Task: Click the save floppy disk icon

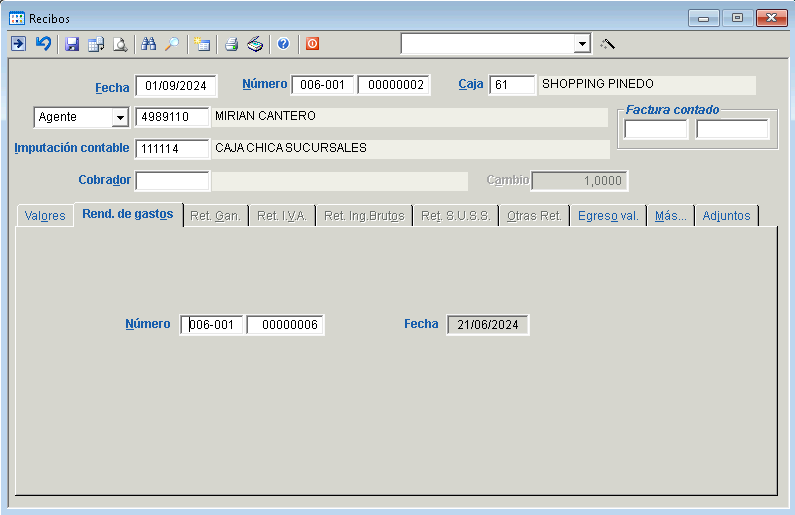Action: click(72, 44)
